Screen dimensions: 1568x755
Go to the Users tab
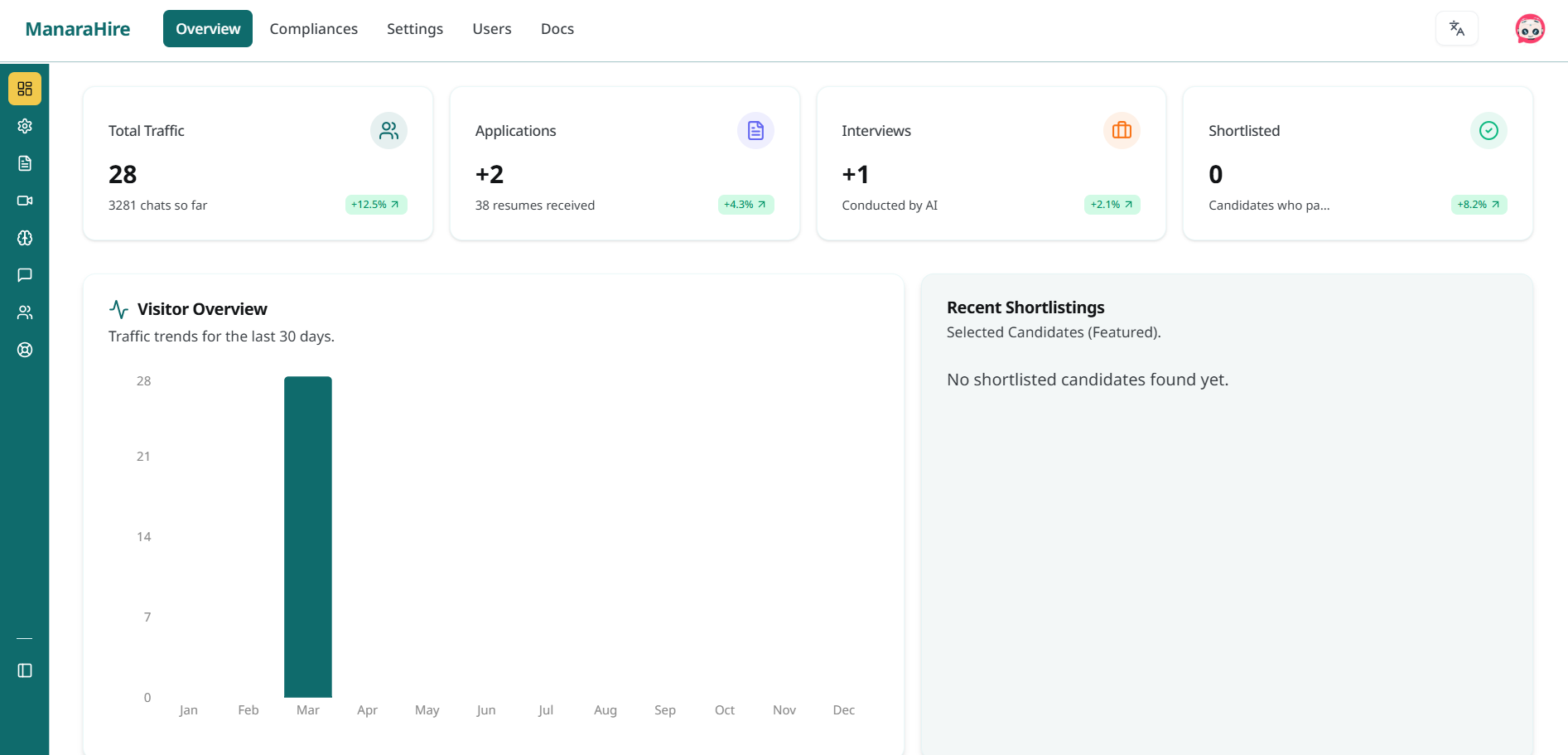491,29
